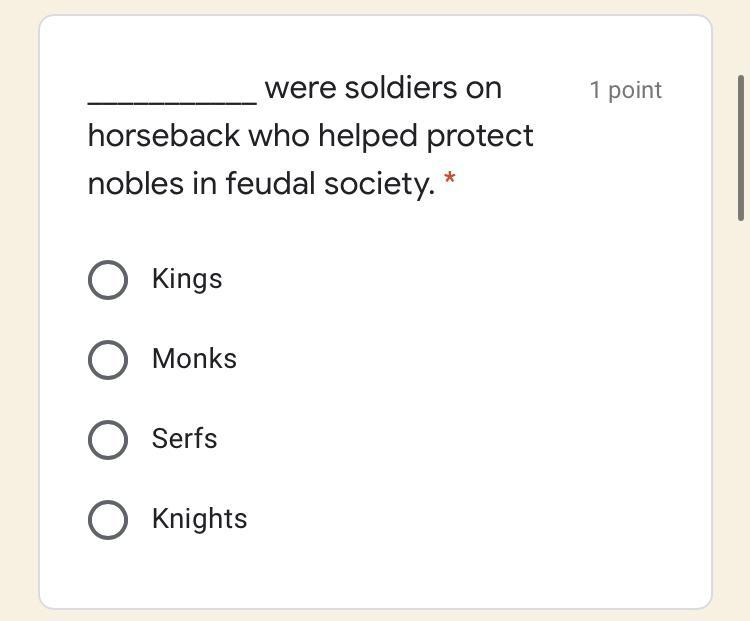
Task: Click the scrollbar track below the thumb
Action: 741,400
